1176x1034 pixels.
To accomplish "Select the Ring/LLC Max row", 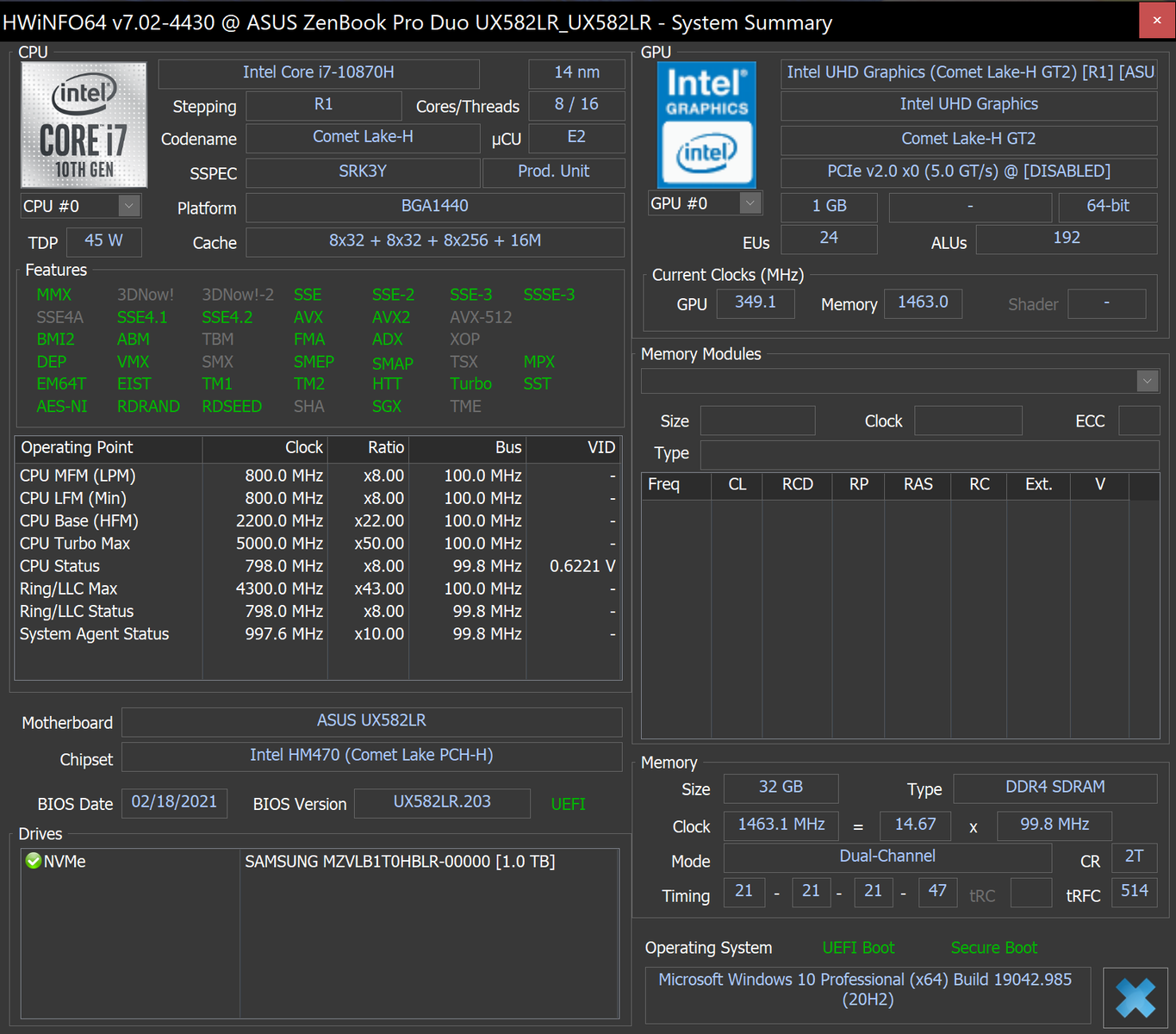I will click(318, 589).
